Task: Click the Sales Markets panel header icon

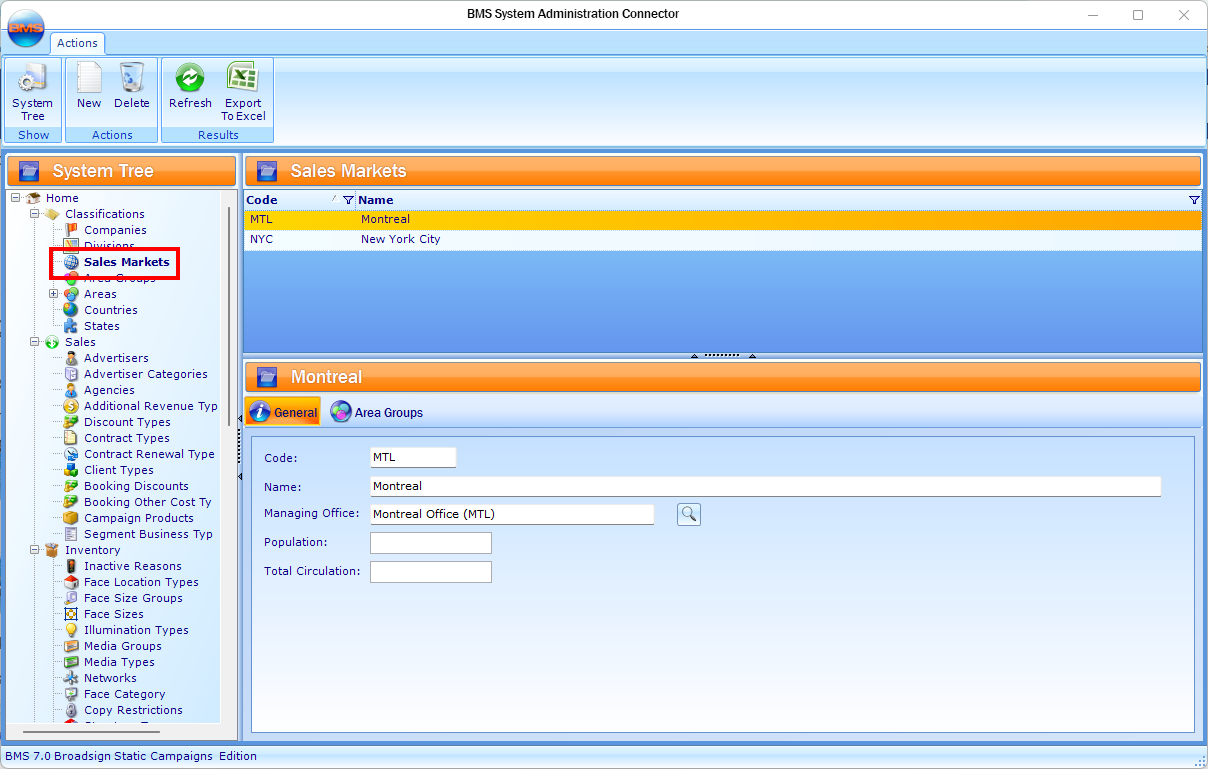Action: pos(267,171)
